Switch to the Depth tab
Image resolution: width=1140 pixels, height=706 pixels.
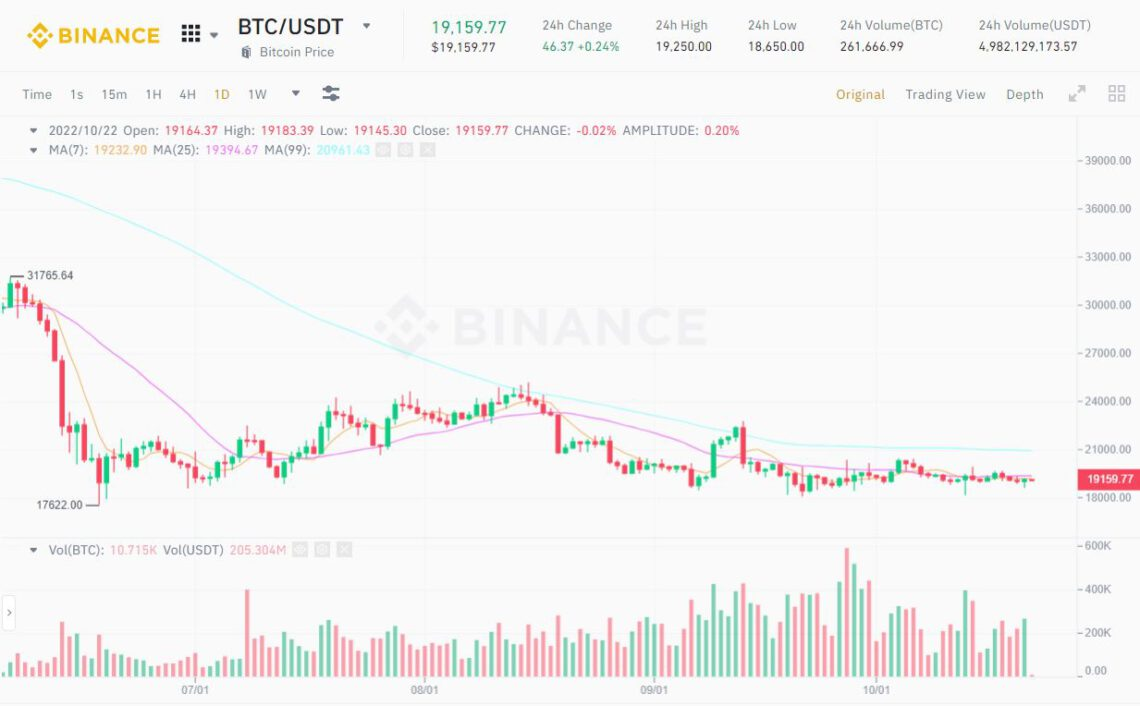pyautogui.click(x=1024, y=94)
